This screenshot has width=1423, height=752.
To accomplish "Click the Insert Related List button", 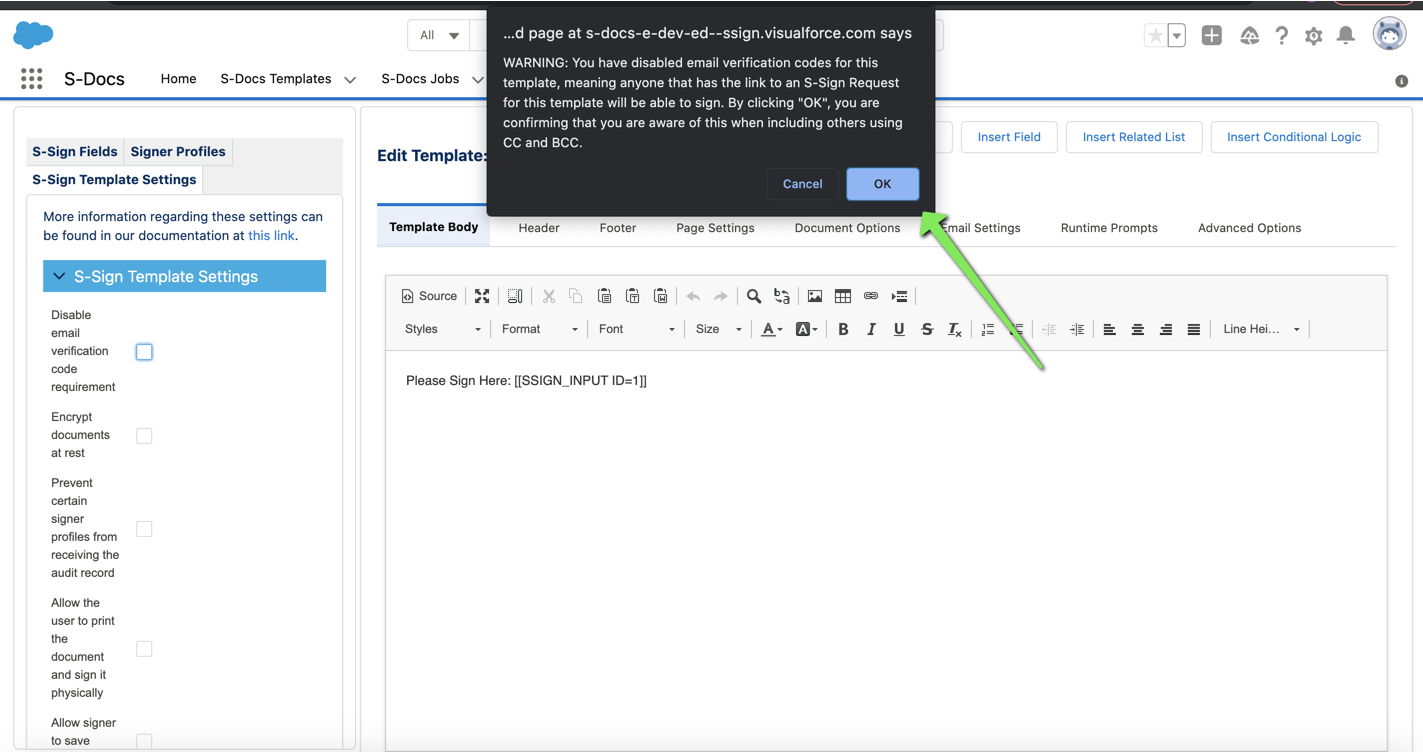I will click(x=1134, y=137).
